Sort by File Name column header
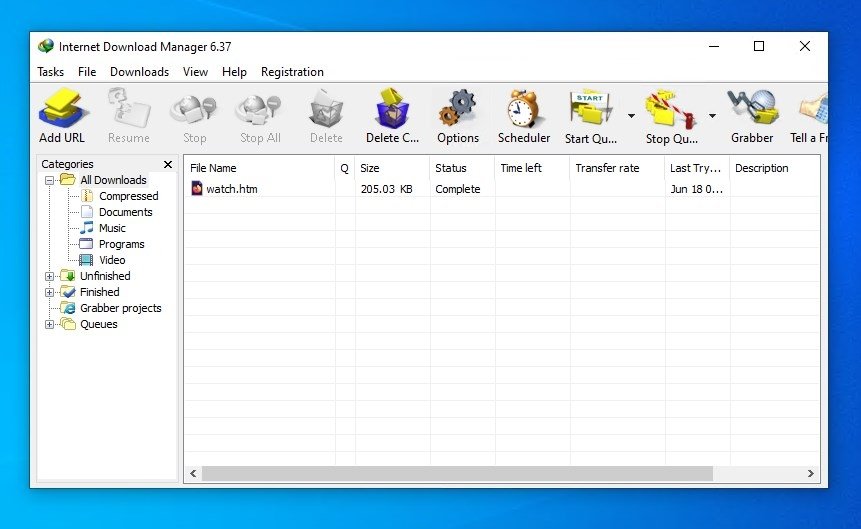This screenshot has width=861, height=529. (x=260, y=168)
